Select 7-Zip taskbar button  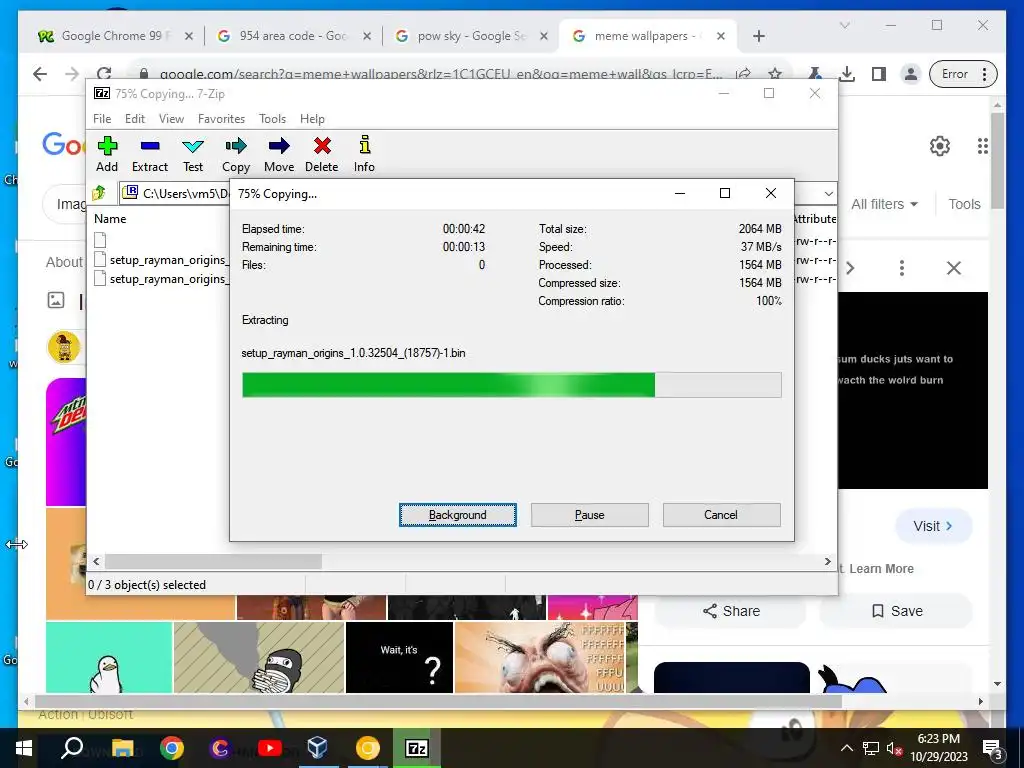tap(417, 748)
